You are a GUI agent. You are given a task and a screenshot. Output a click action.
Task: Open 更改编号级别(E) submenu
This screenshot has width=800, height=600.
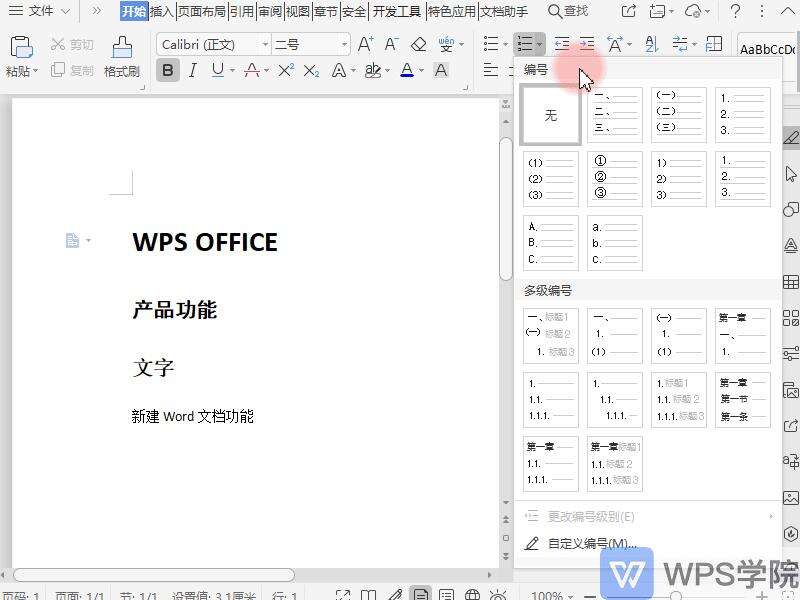pos(648,517)
